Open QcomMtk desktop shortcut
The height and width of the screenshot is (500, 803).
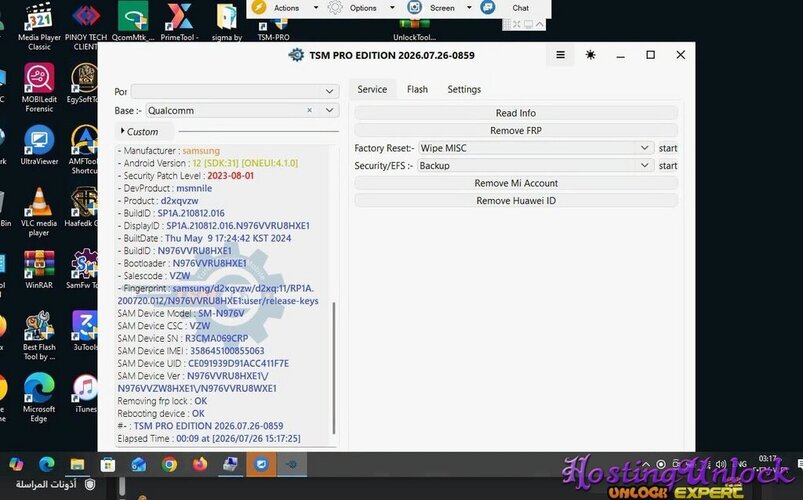pos(133,22)
